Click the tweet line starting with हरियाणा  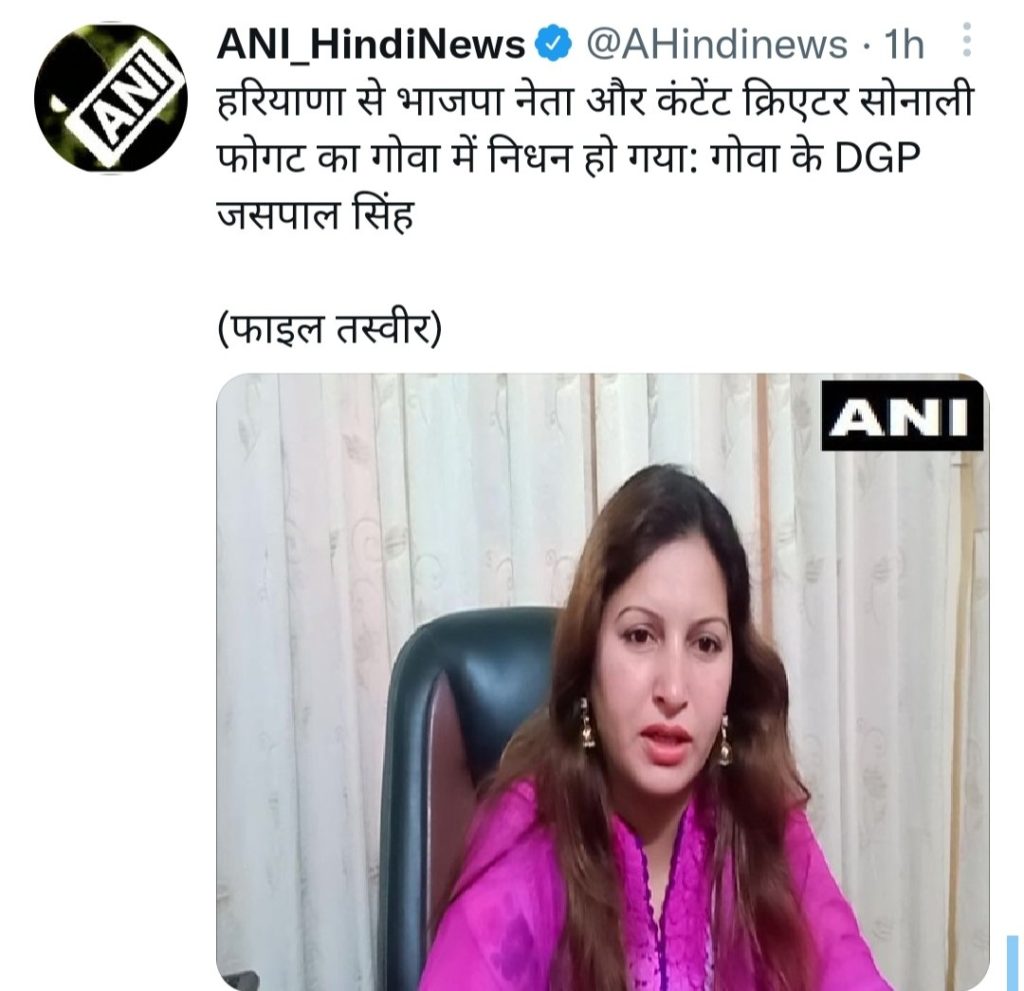(595, 101)
